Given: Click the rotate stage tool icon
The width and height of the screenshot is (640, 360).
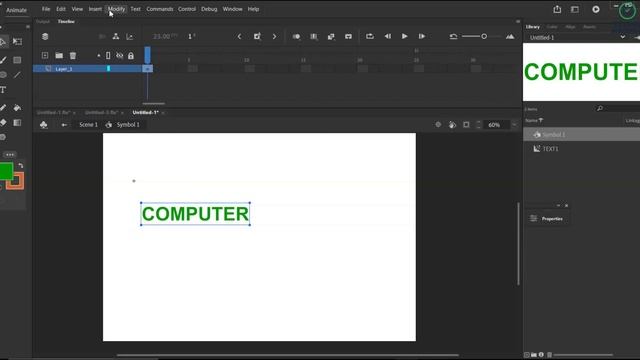Looking at the screenshot, I should tap(452, 124).
